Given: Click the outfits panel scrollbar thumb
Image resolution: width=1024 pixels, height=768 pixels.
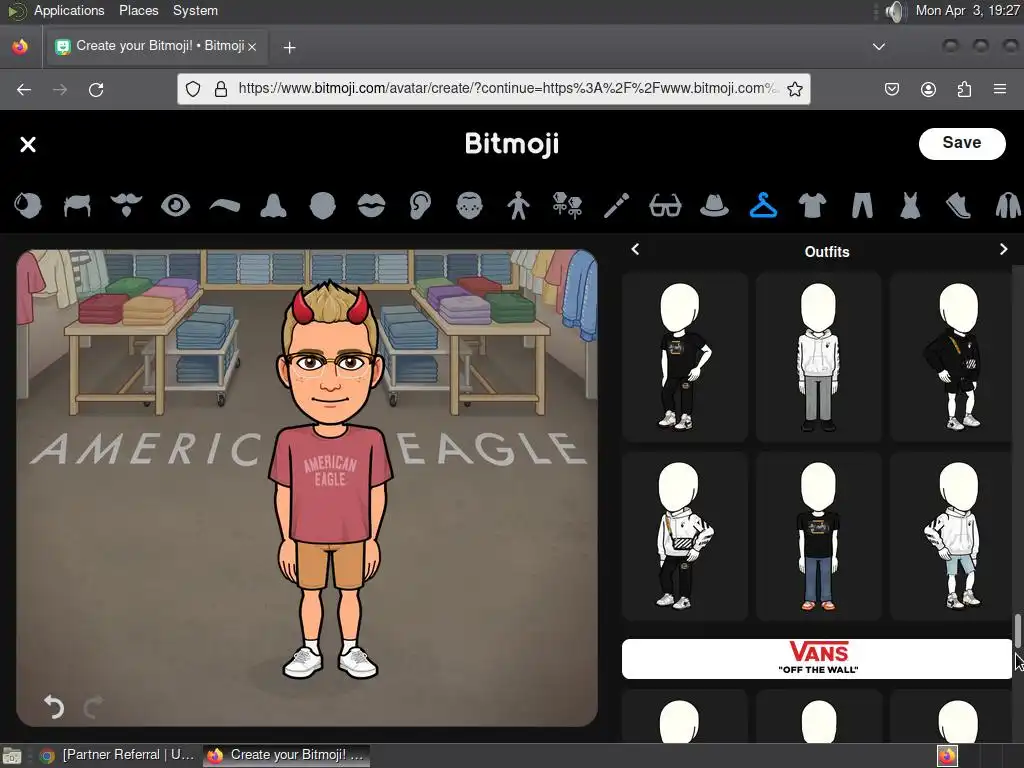Looking at the screenshot, I should coord(1017,631).
